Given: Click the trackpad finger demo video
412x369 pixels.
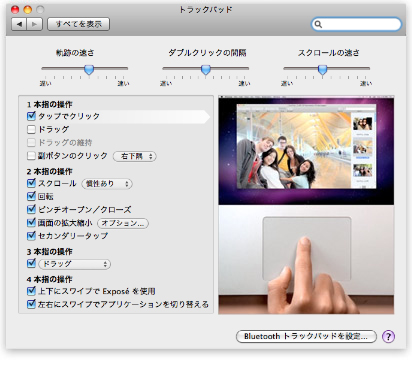Looking at the screenshot, I should point(306,205).
